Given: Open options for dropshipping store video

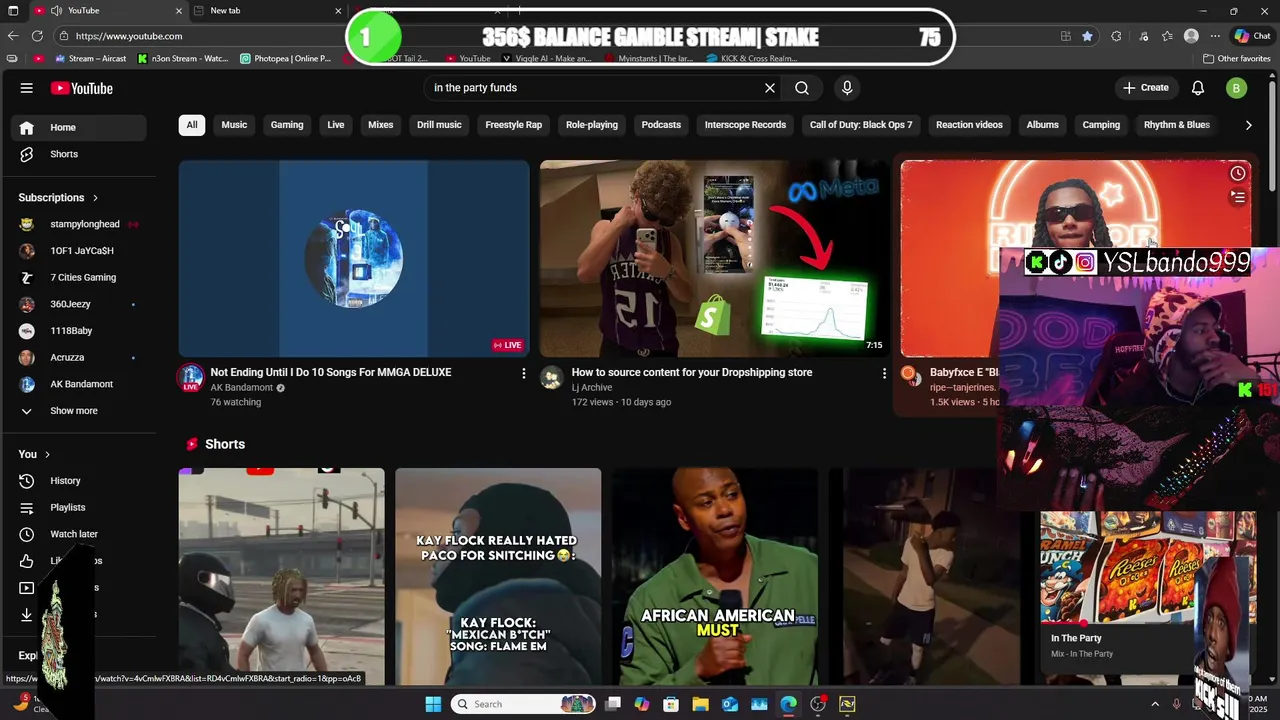Looking at the screenshot, I should pyautogui.click(x=884, y=373).
